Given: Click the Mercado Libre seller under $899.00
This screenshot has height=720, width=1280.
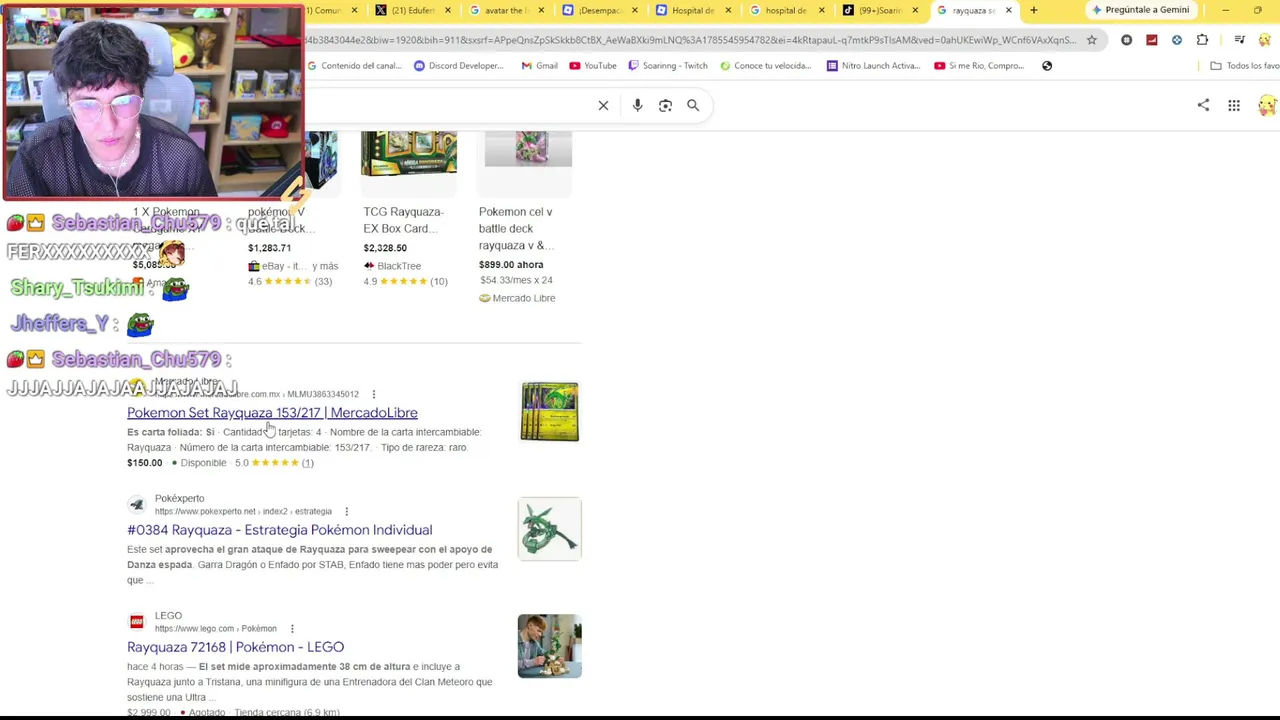Looking at the screenshot, I should [523, 298].
